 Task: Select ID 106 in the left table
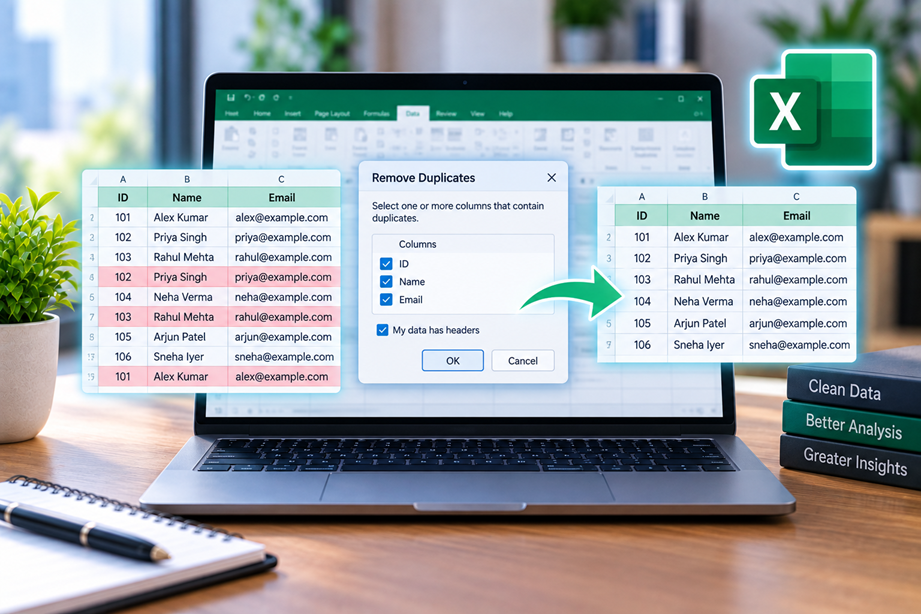pos(123,357)
